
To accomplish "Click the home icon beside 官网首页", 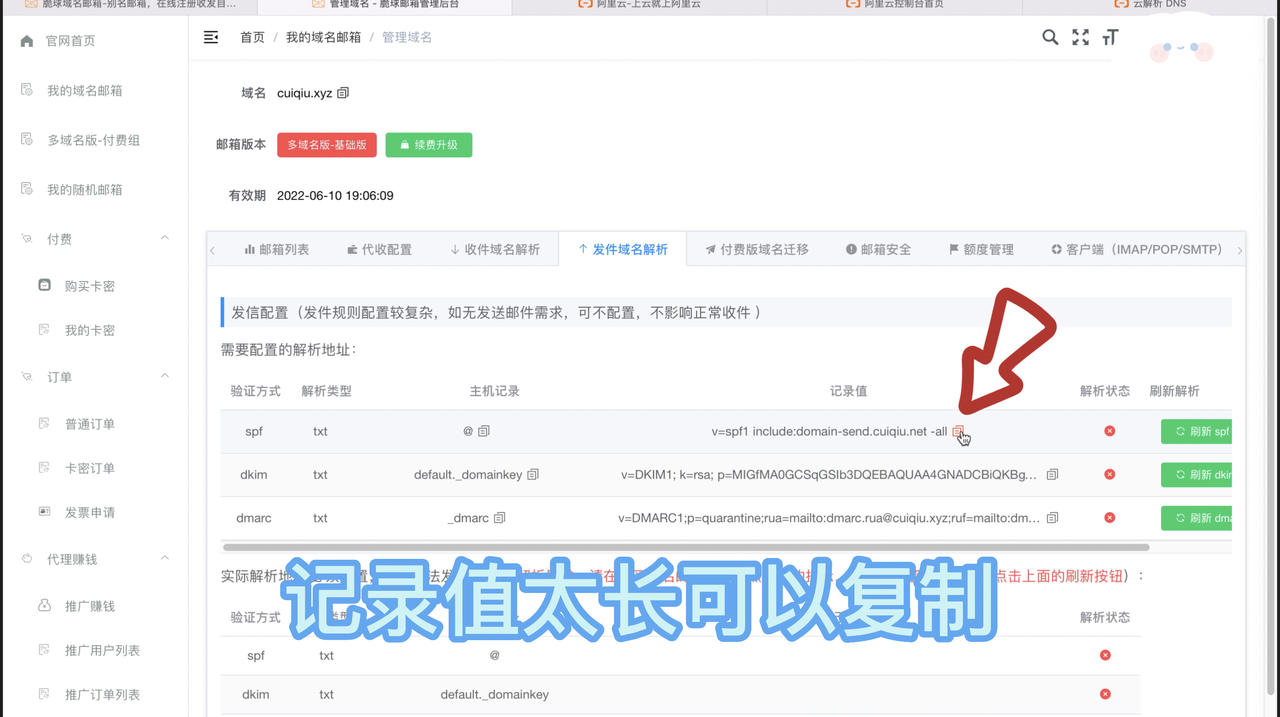I will [x=27, y=41].
